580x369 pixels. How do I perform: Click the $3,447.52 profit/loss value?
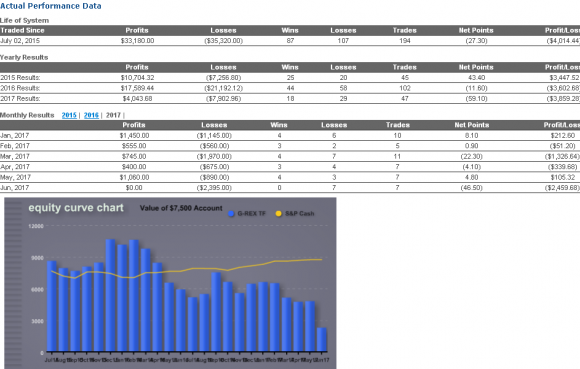click(564, 78)
